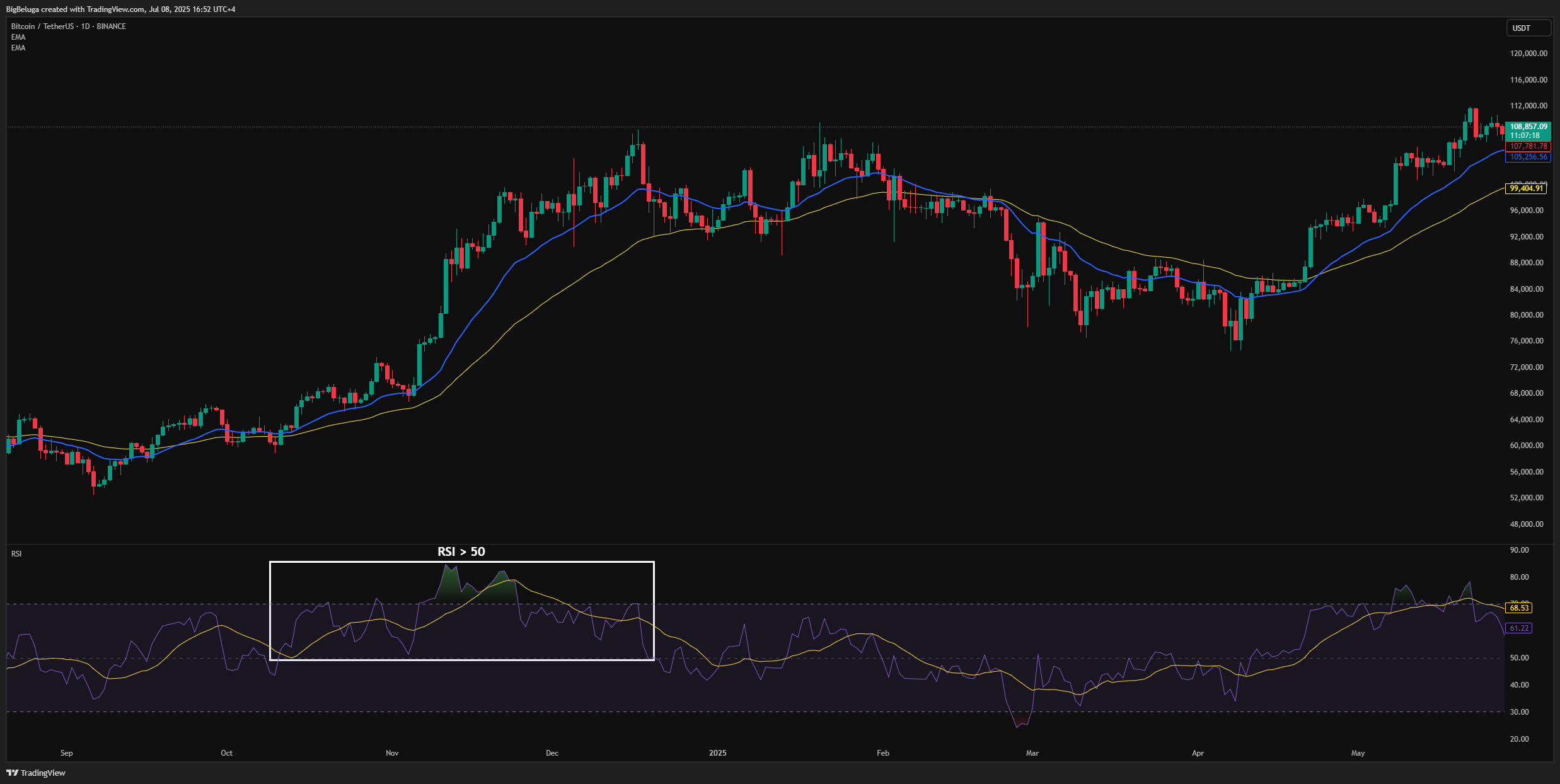Viewport: 1560px width, 784px height.
Task: Click the TradingView logo at bottom left
Action: point(36,773)
